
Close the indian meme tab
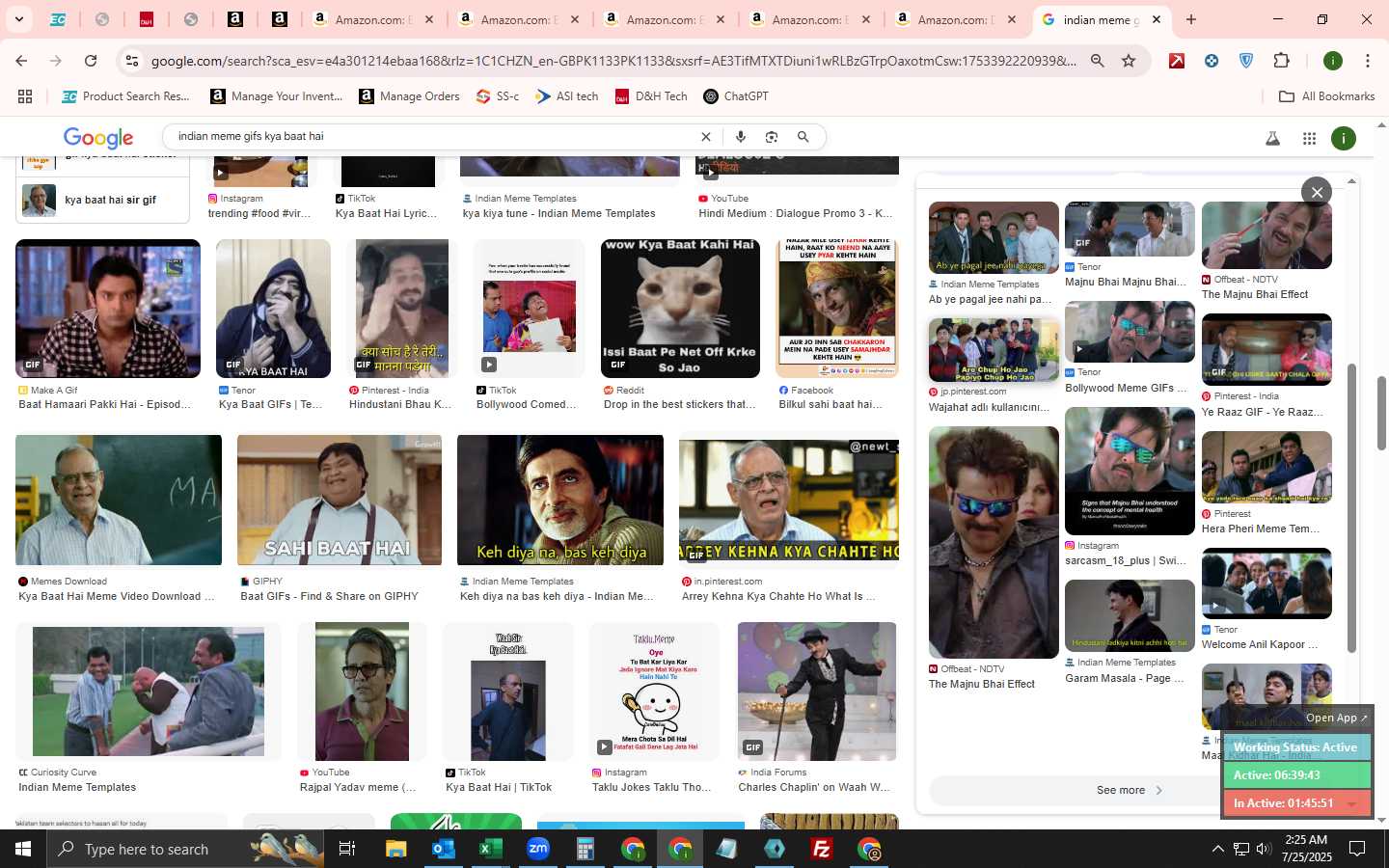(1157, 19)
